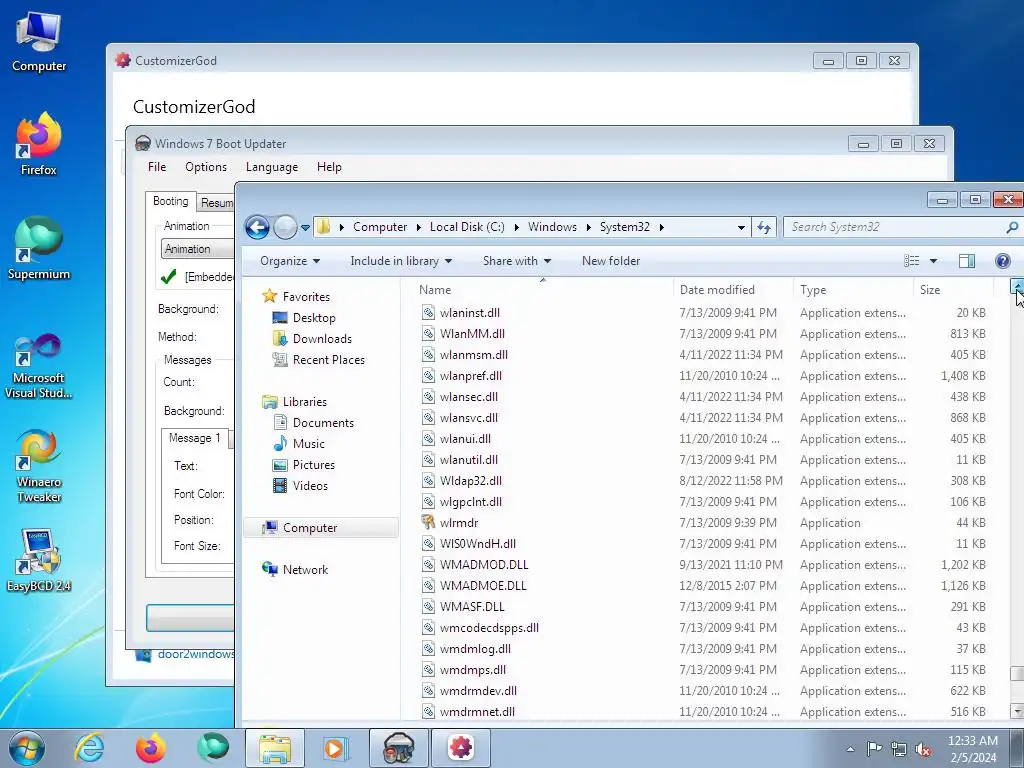Click the file list scroll down arrow
1024x768 pixels.
[x=1016, y=711]
